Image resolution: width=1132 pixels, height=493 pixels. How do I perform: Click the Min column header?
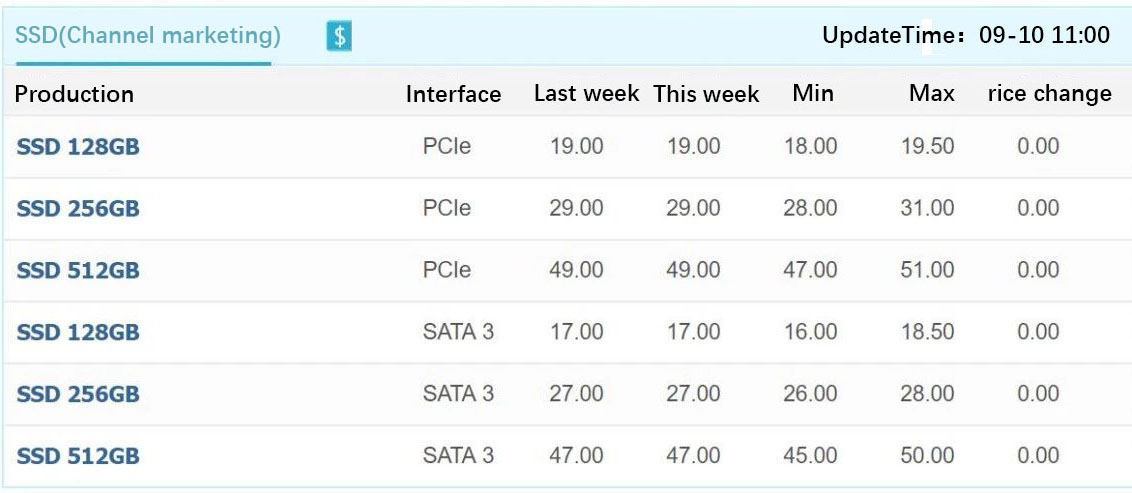813,93
